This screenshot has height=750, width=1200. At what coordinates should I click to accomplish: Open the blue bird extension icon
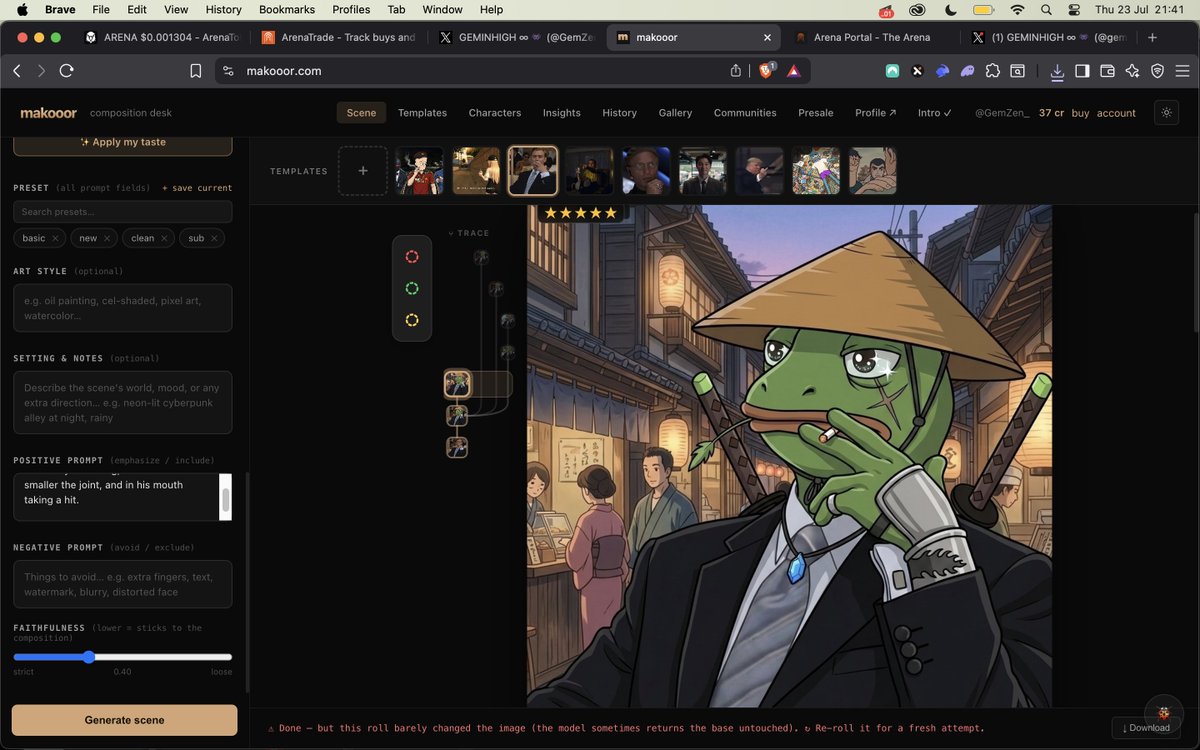[x=942, y=71]
